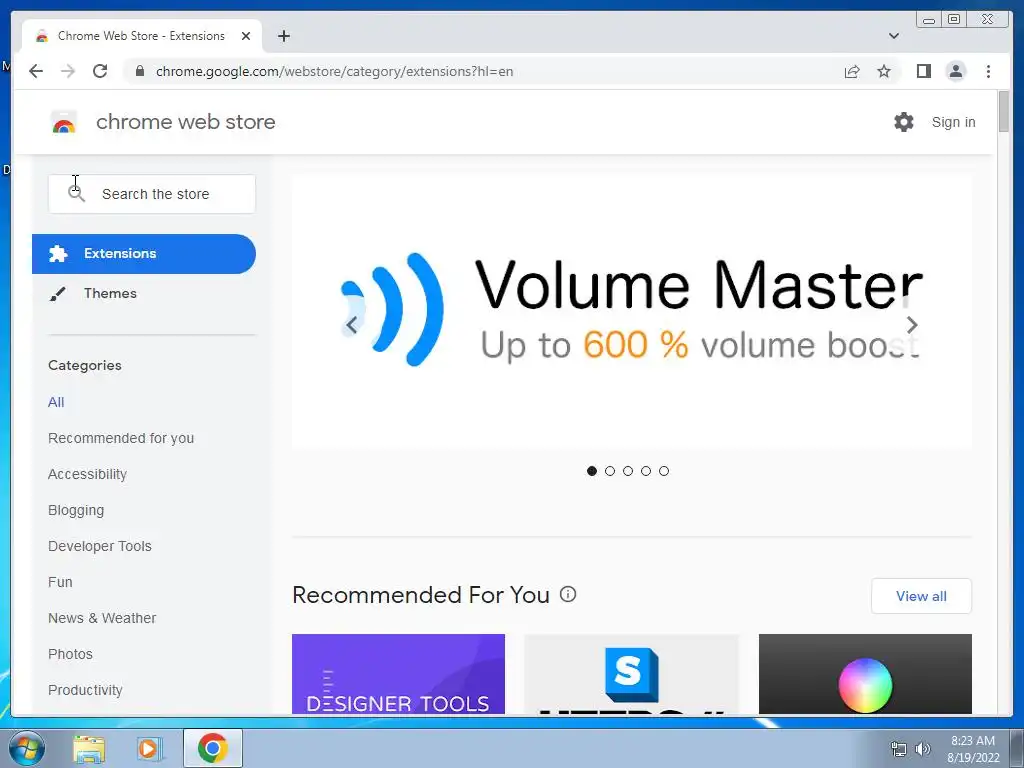
Task: Advance to next carousel slide
Action: 912,325
